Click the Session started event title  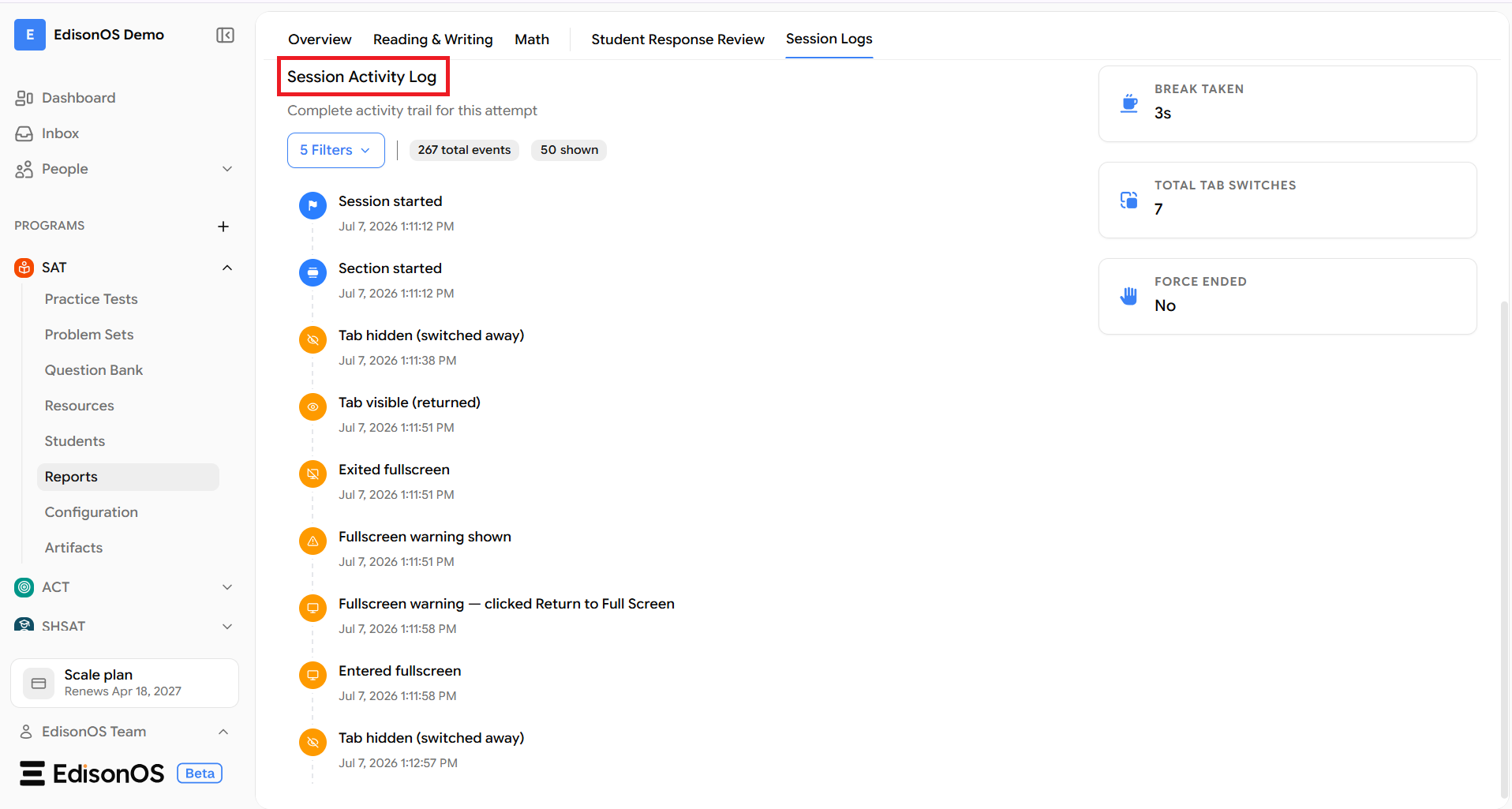pos(390,201)
